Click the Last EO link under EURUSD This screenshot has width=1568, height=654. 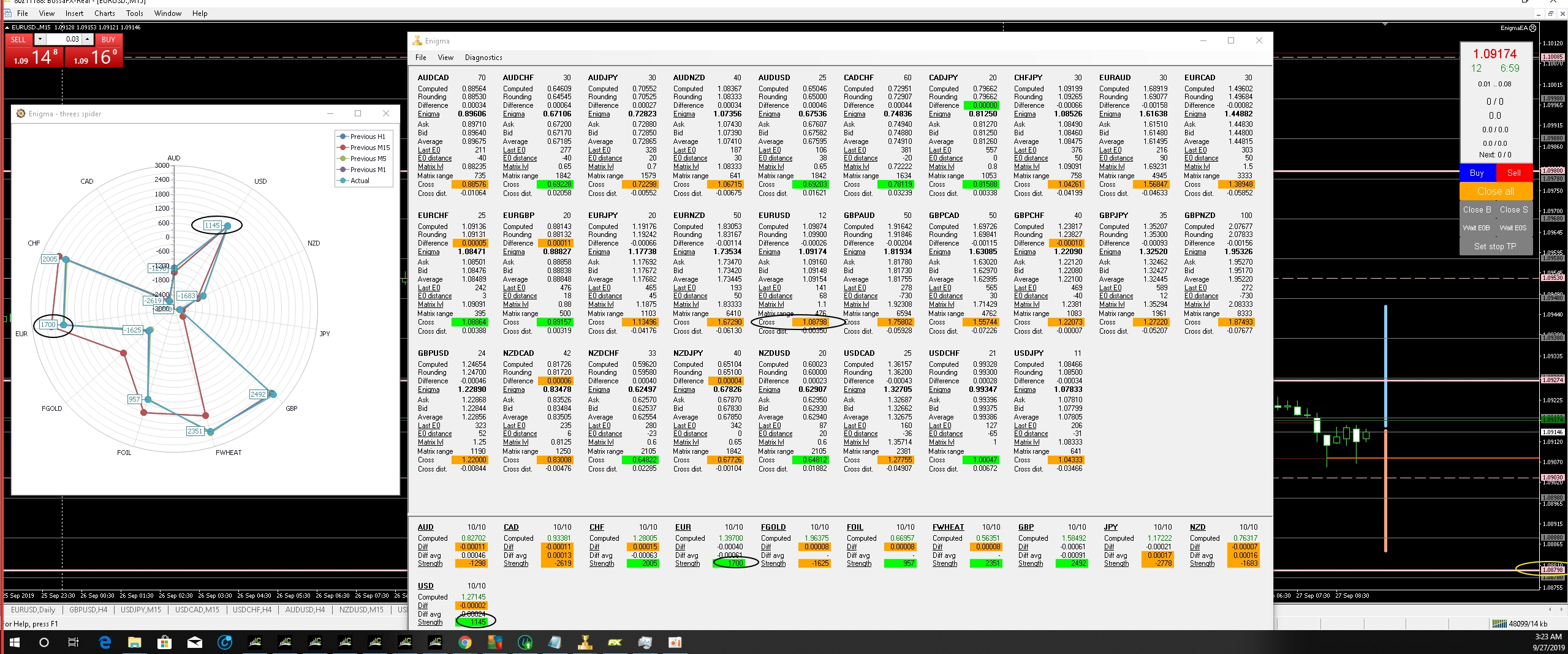(x=770, y=287)
